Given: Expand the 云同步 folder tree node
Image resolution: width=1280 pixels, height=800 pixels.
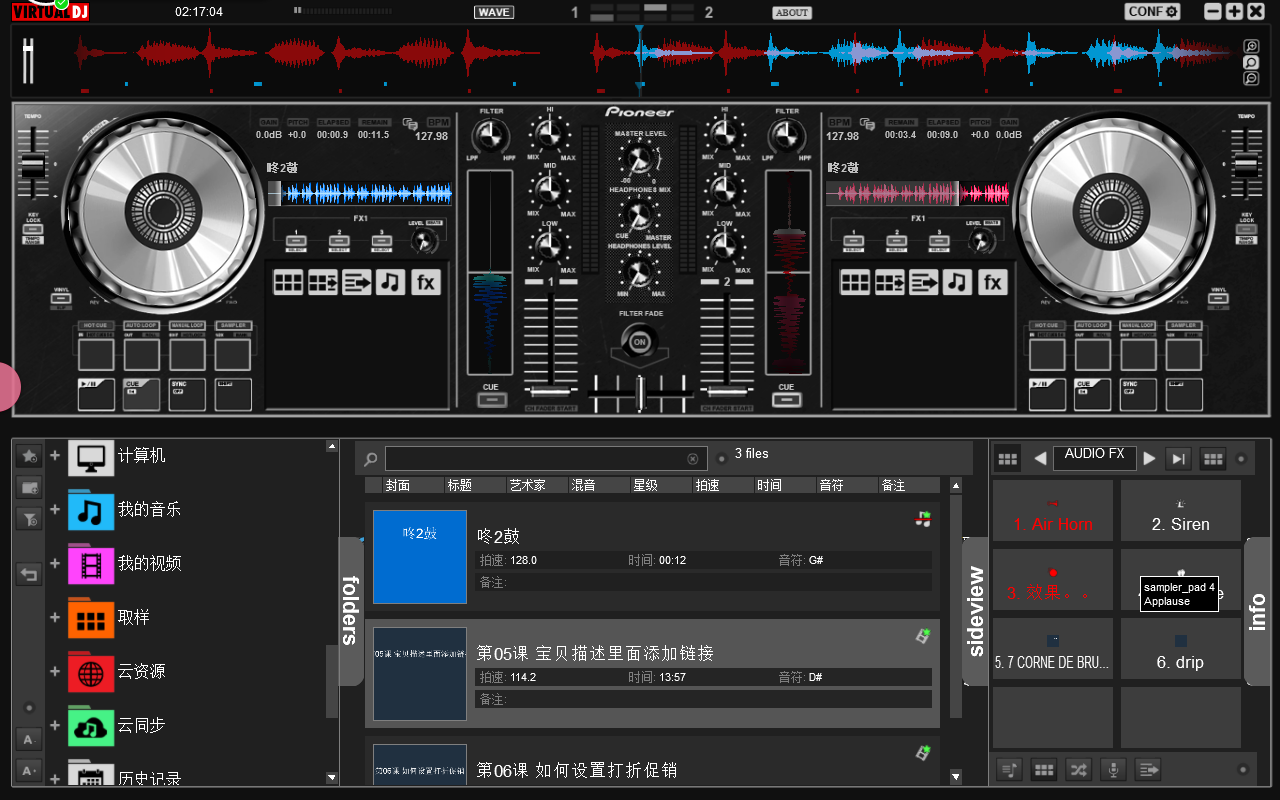Looking at the screenshot, I should 55,725.
